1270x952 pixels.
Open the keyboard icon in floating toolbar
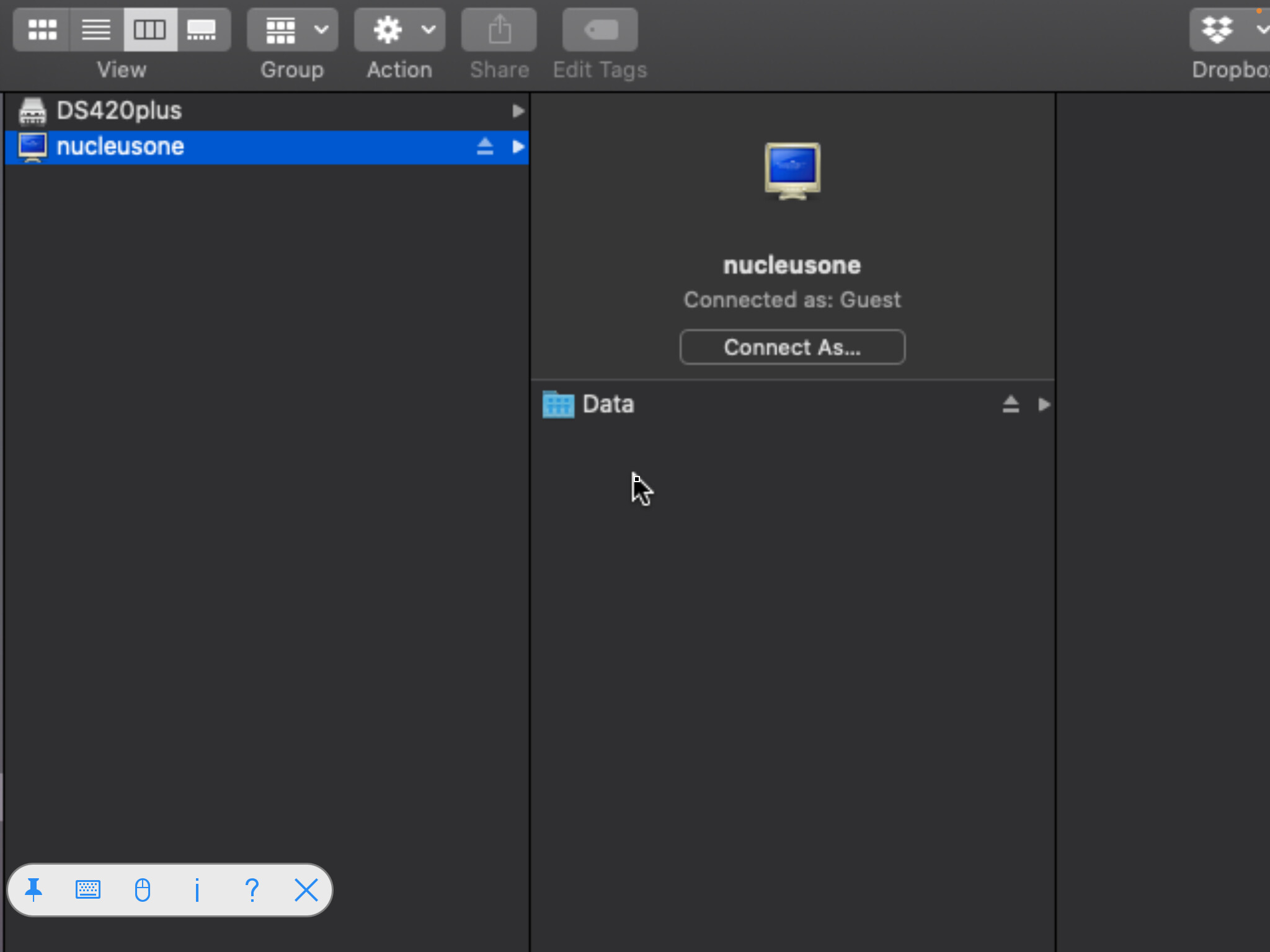click(x=88, y=890)
